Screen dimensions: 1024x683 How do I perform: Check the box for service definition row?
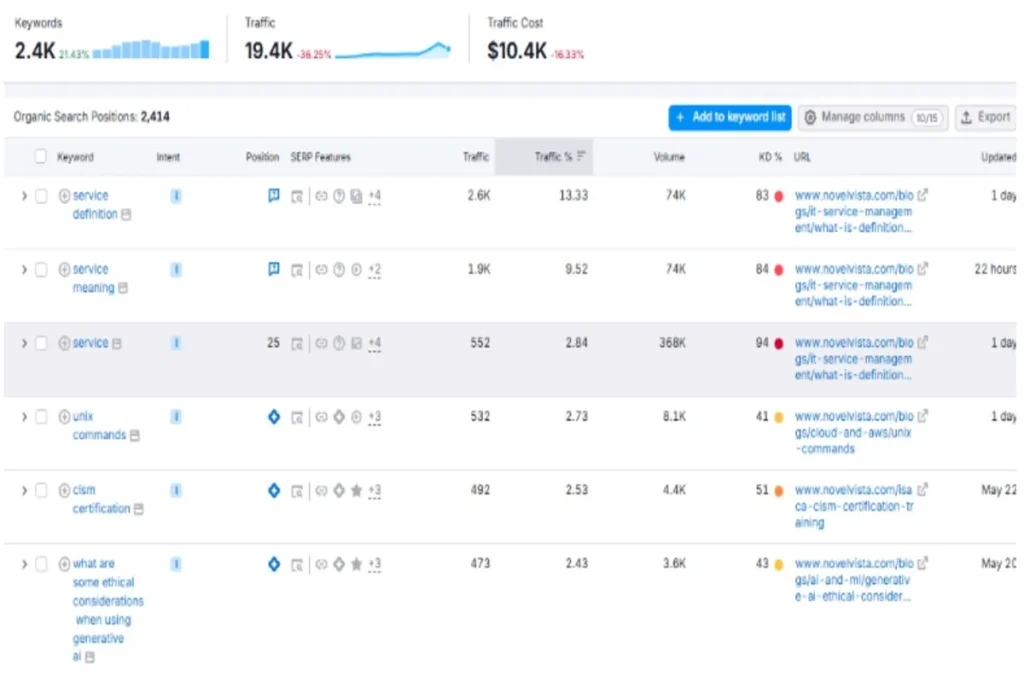click(41, 196)
